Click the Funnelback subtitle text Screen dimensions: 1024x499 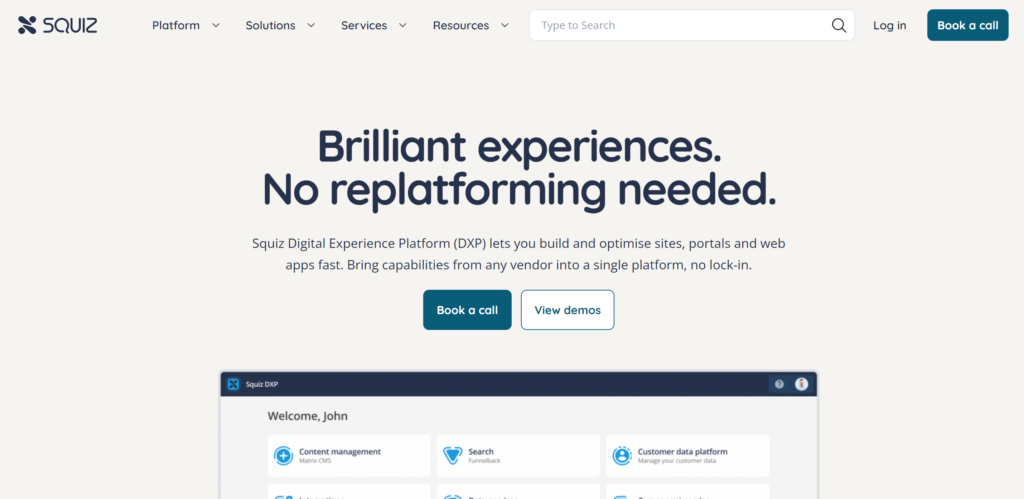[484, 460]
